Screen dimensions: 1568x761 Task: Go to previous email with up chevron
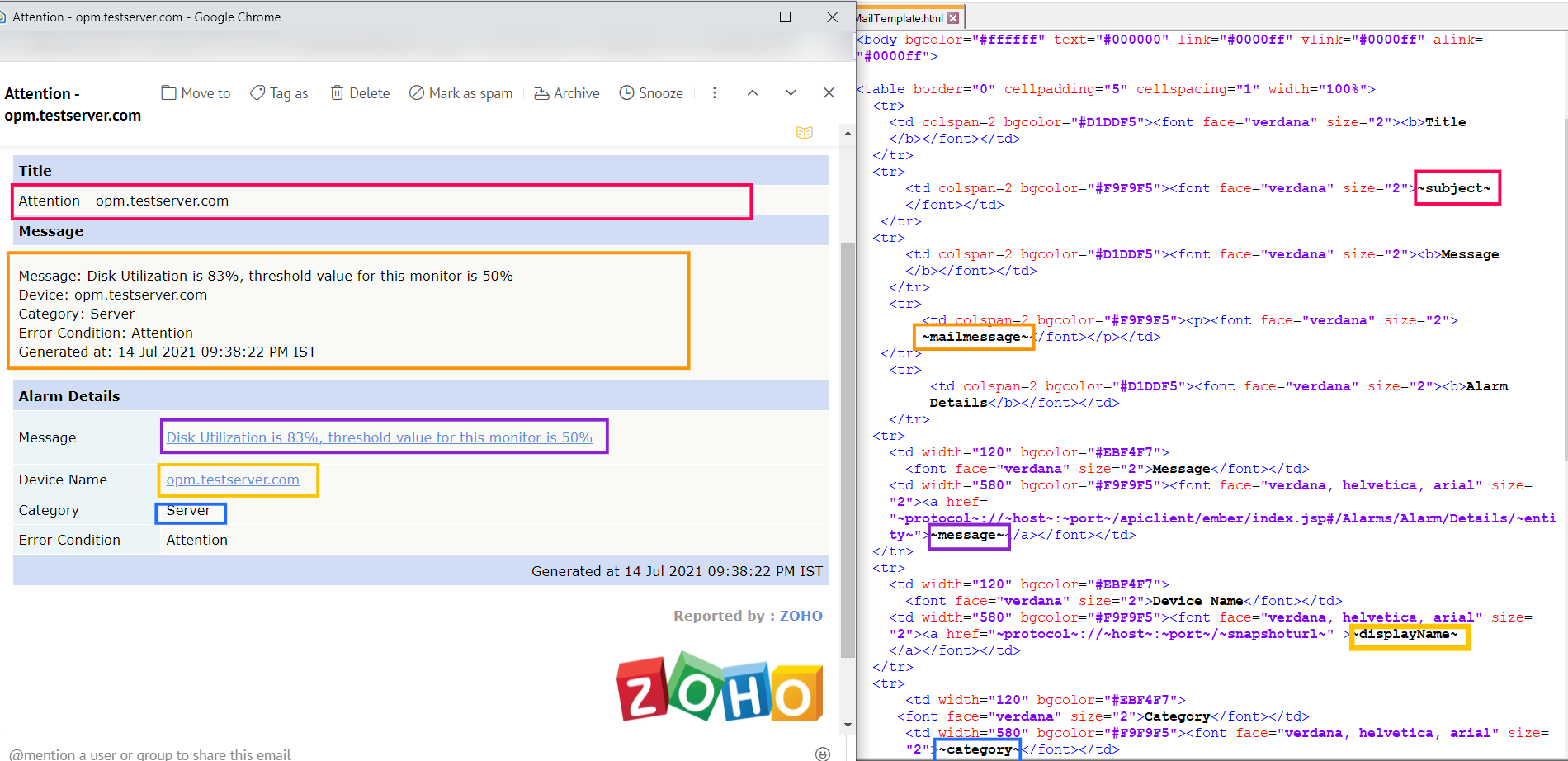coord(753,92)
